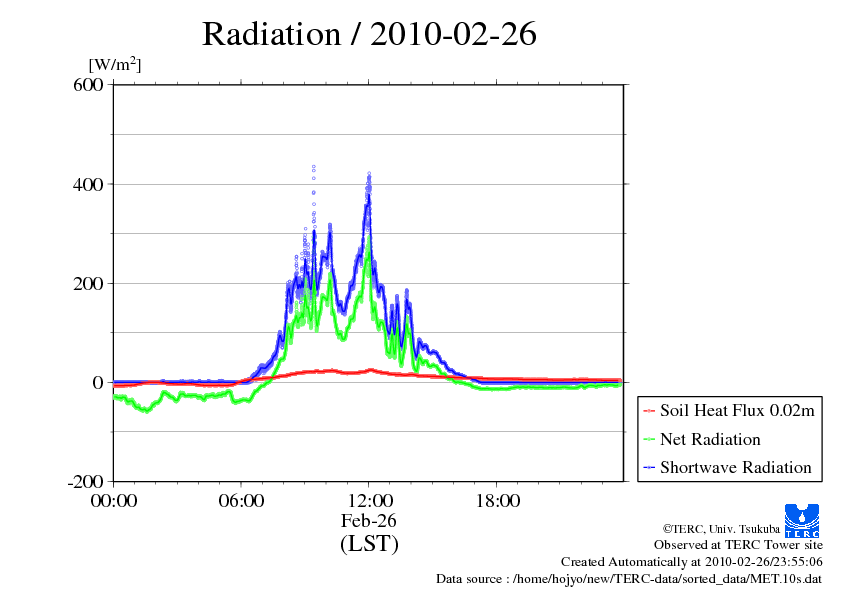
Task: Click the '(LST)' time zone label
Action: (369, 543)
